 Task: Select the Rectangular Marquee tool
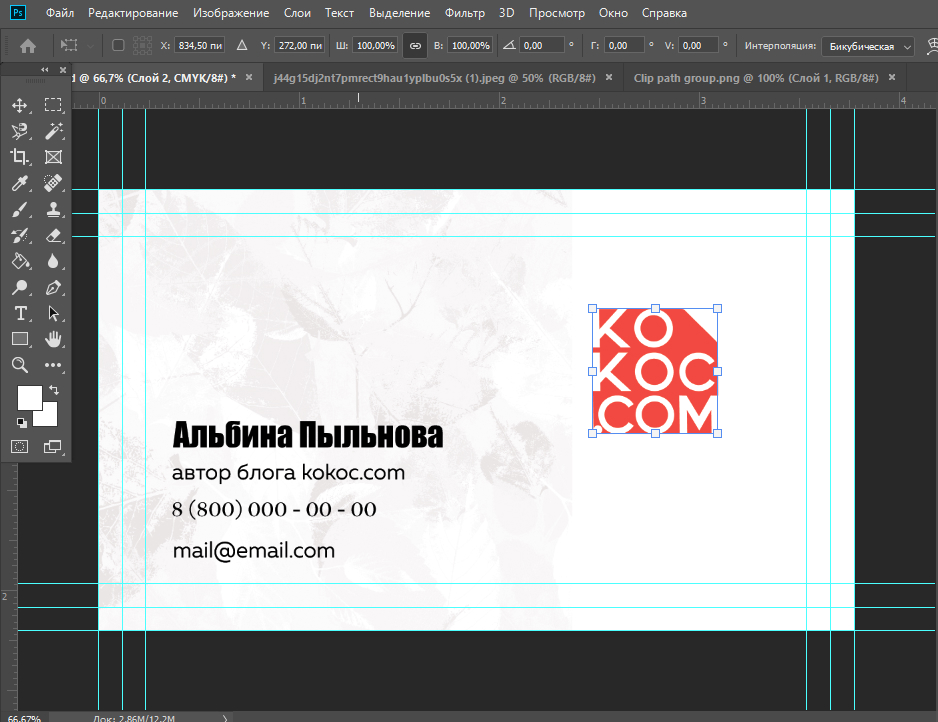[53, 105]
